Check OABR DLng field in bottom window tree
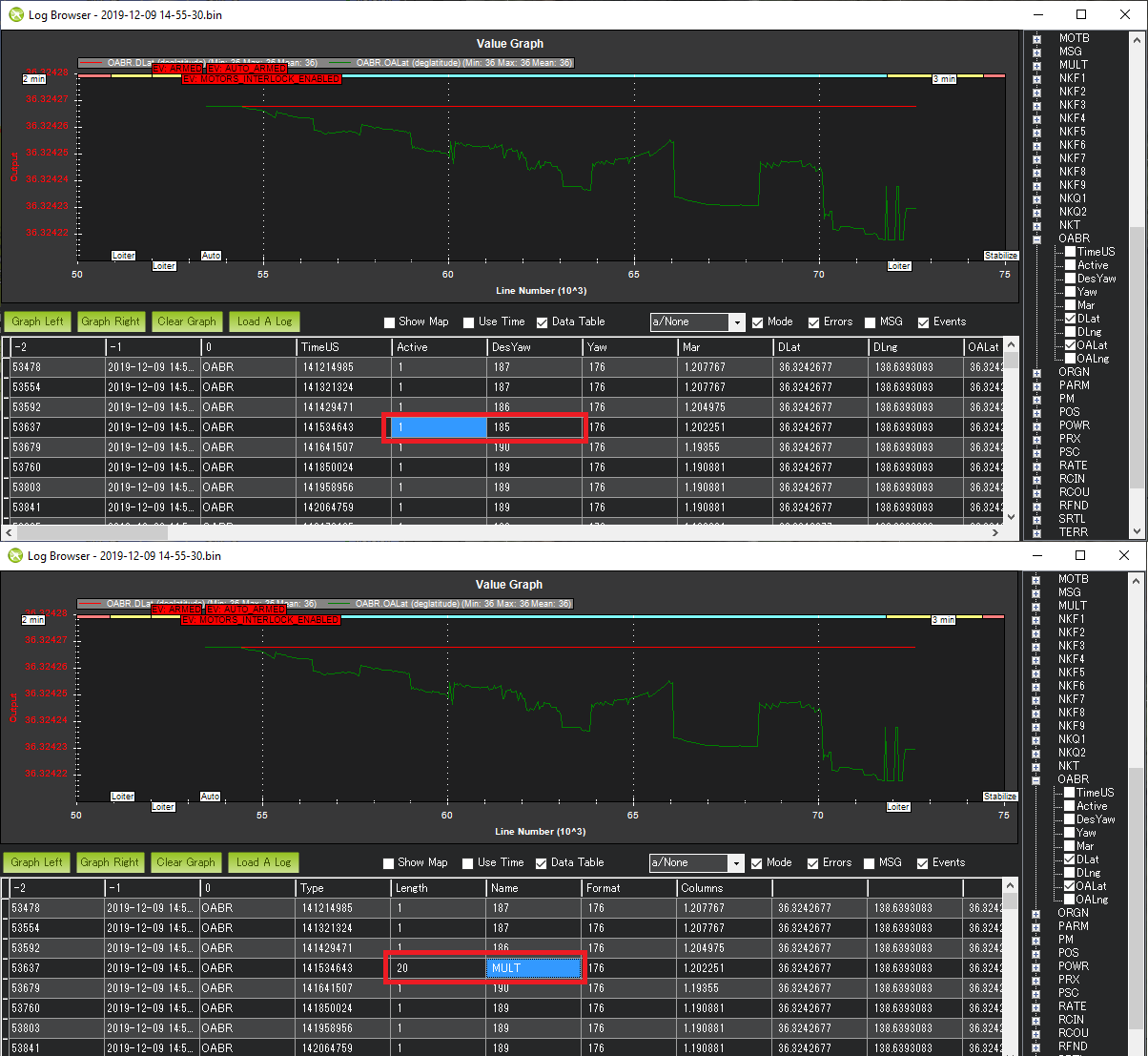This screenshot has height=1056, width=1148. click(x=1069, y=873)
